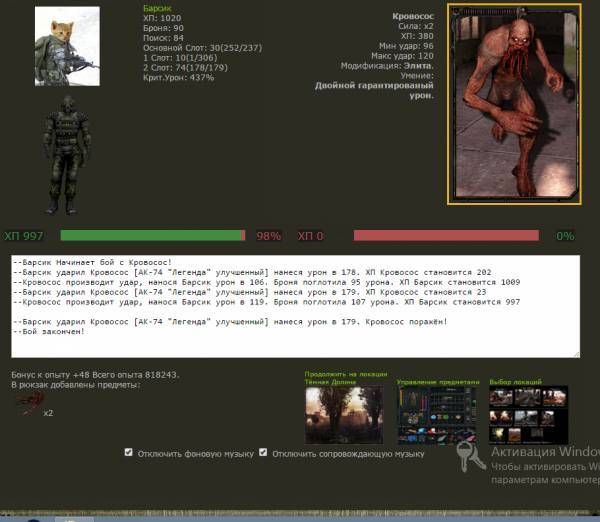Click the monster name Кровосос heading
The height and width of the screenshot is (522, 600).
[x=412, y=18]
